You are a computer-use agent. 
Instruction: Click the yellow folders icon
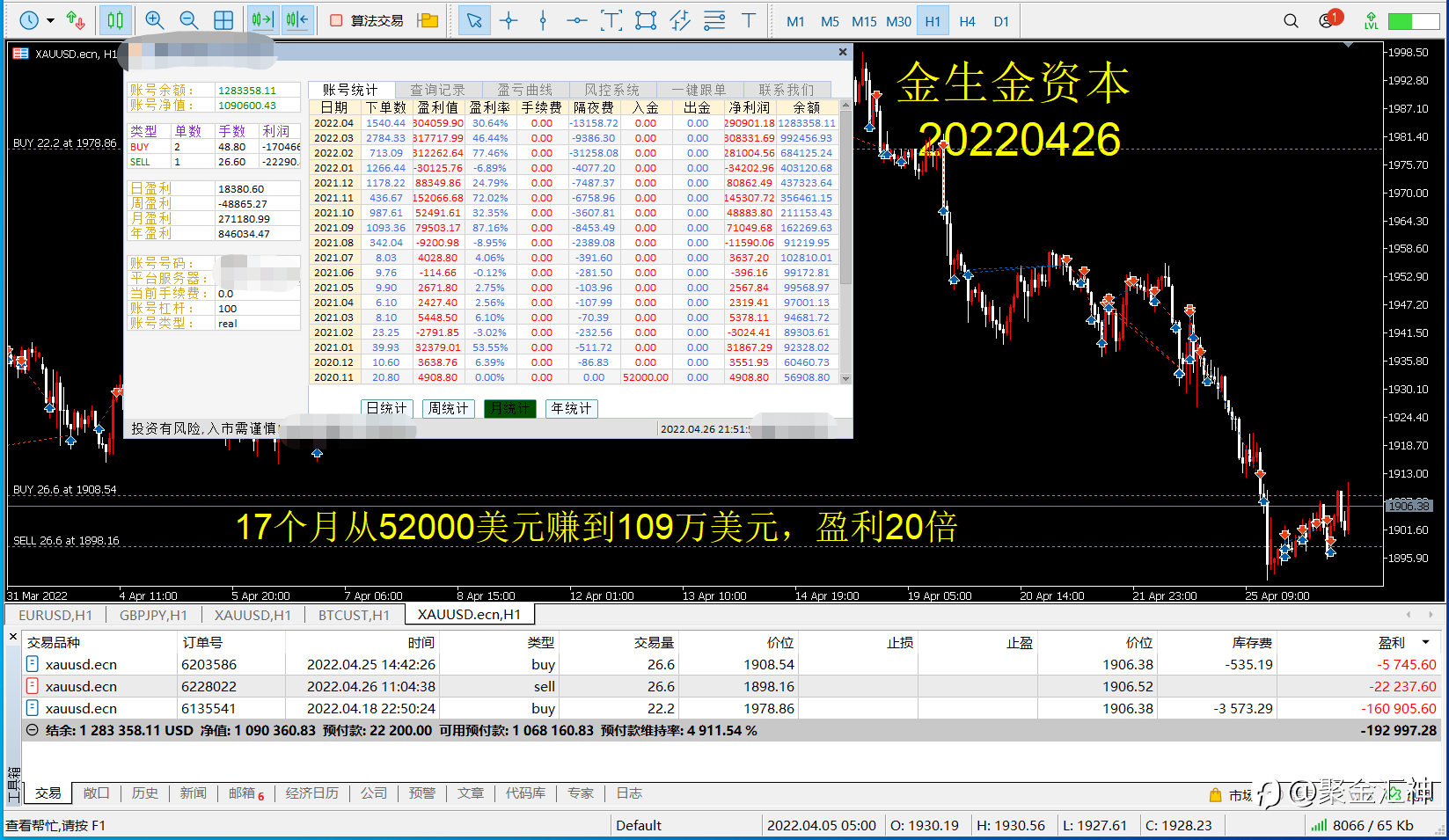coord(428,20)
